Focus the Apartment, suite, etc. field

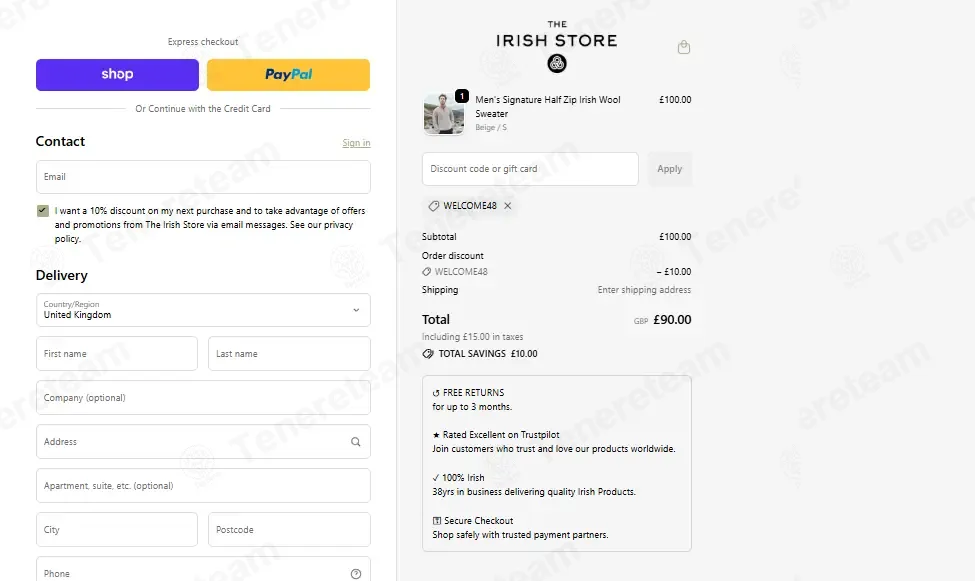[203, 486]
